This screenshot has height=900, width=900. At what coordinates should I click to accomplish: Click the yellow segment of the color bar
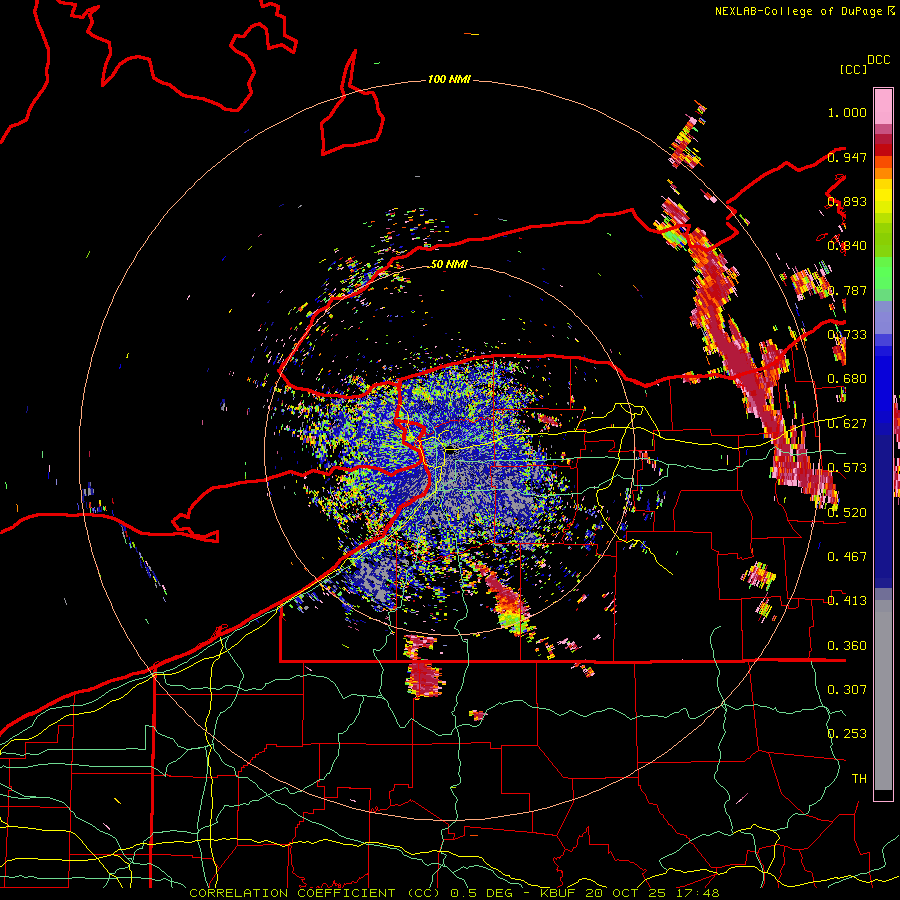coord(883,196)
